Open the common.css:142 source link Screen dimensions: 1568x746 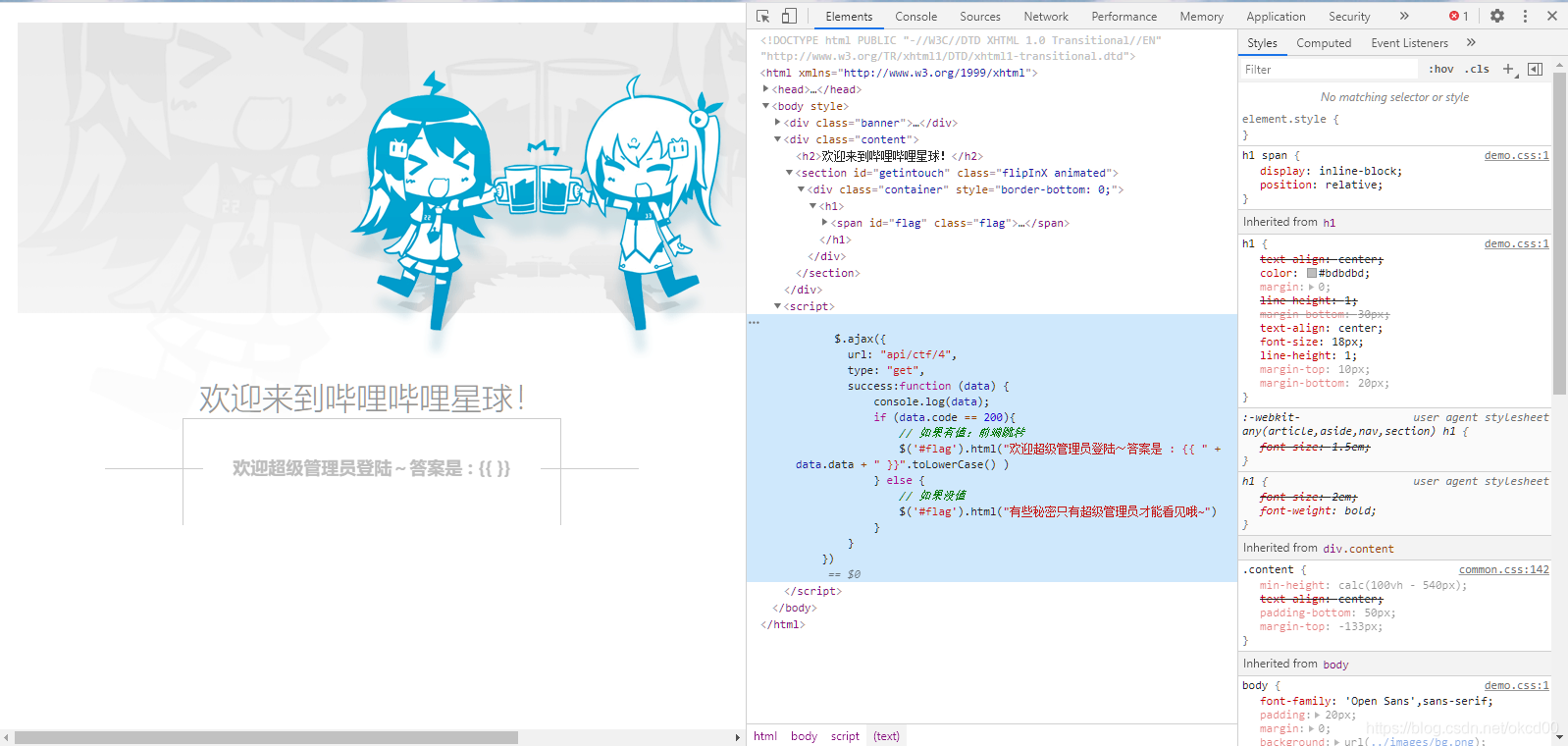tap(1503, 569)
